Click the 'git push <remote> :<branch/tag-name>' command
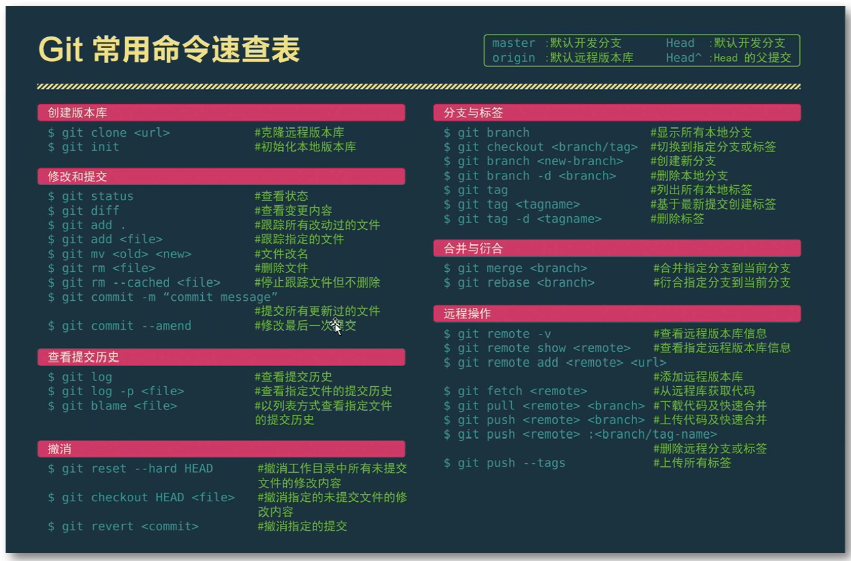 pos(580,435)
